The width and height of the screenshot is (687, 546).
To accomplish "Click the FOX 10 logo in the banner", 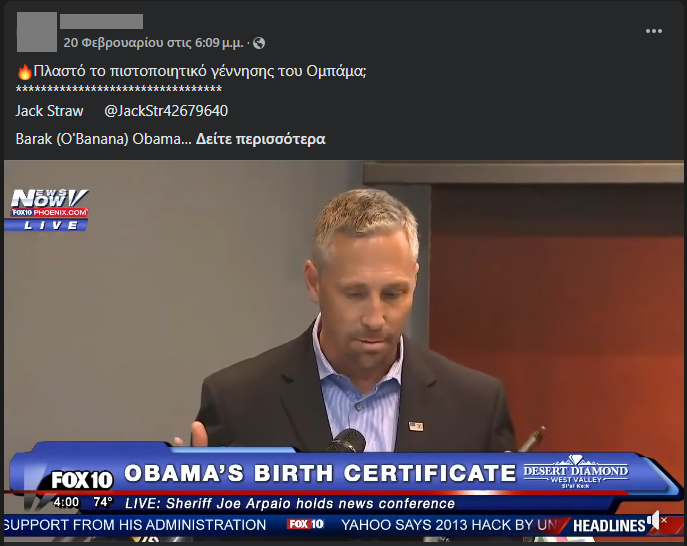I will (82, 480).
